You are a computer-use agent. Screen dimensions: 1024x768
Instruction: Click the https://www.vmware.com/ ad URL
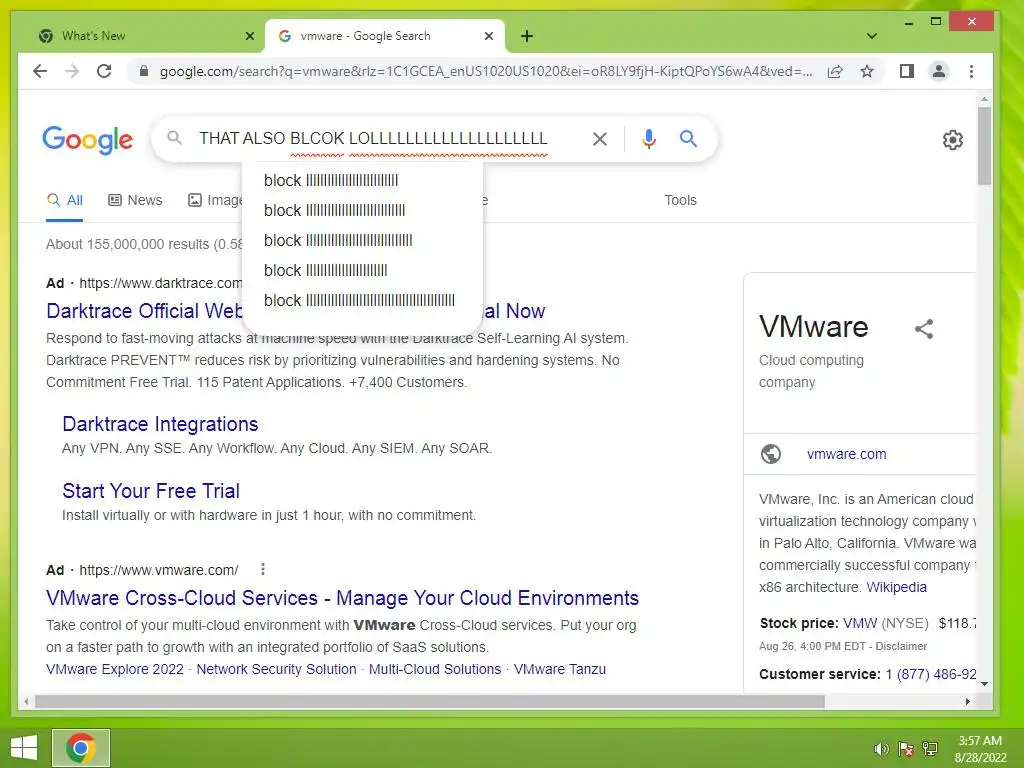point(159,570)
